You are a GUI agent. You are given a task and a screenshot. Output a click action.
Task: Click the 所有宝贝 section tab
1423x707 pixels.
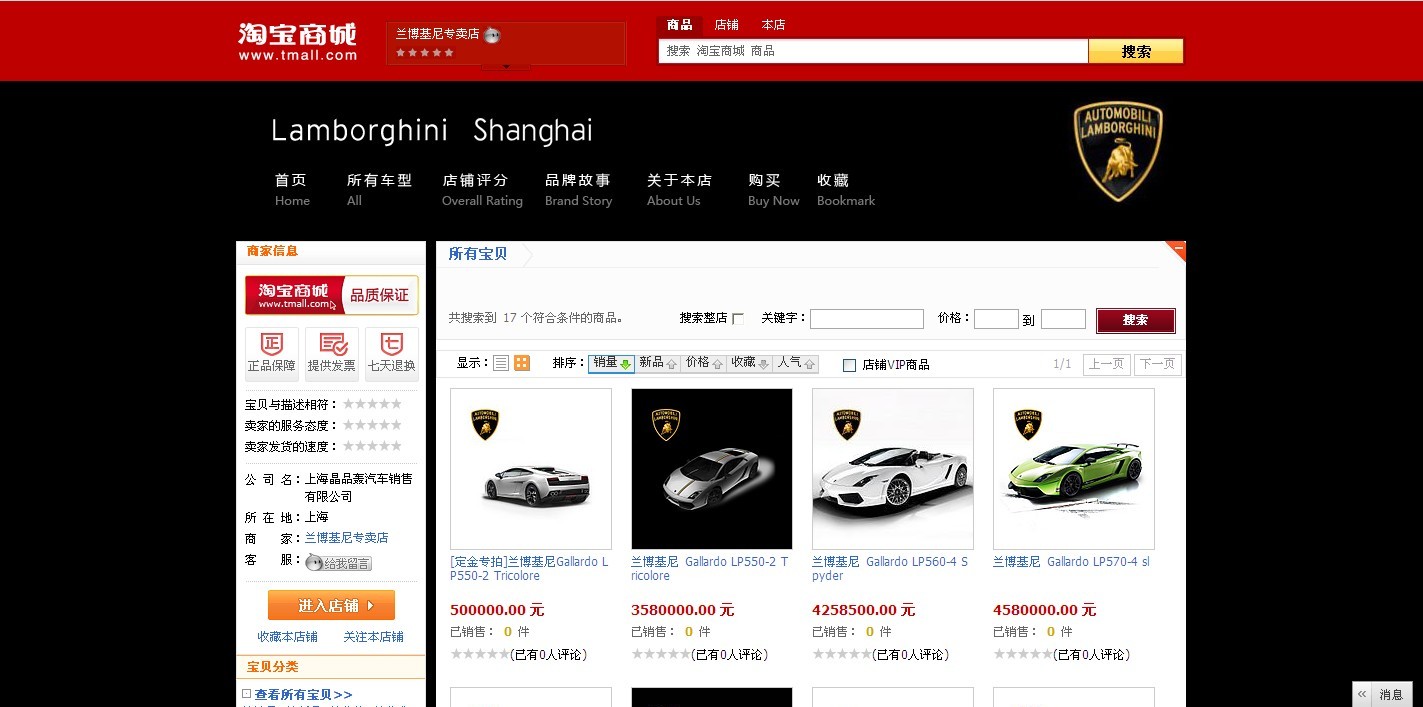[478, 254]
